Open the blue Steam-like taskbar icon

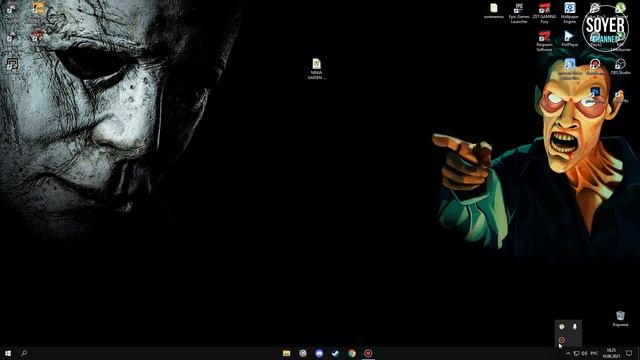tap(336, 353)
